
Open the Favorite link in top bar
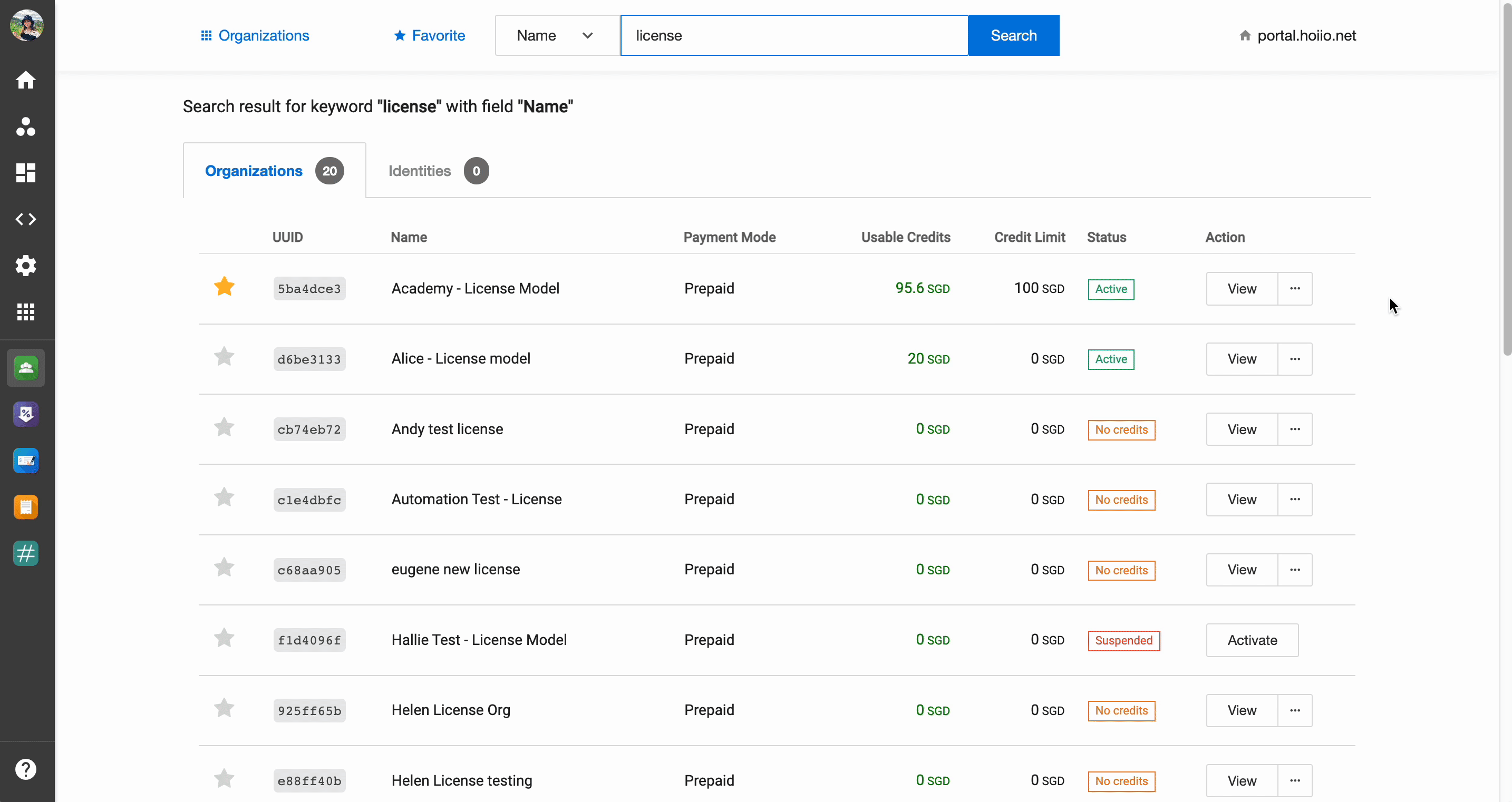(x=429, y=36)
